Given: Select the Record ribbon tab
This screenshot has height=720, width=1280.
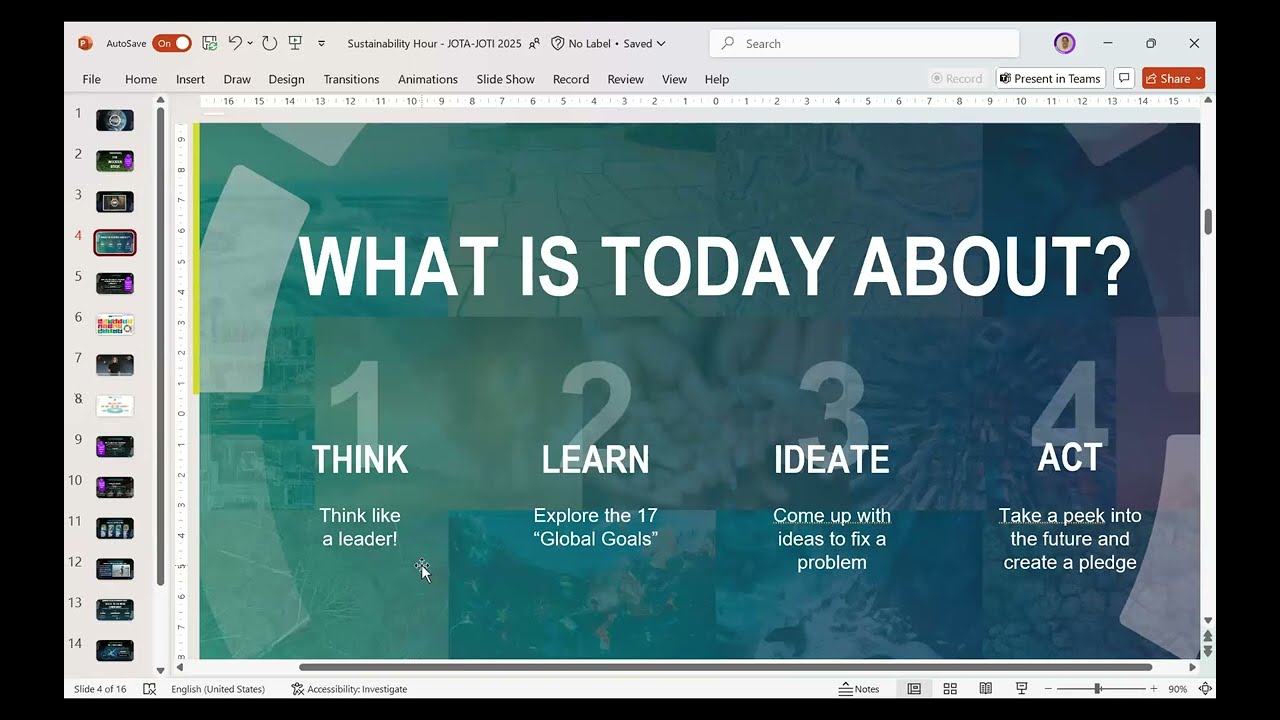Looking at the screenshot, I should [571, 79].
